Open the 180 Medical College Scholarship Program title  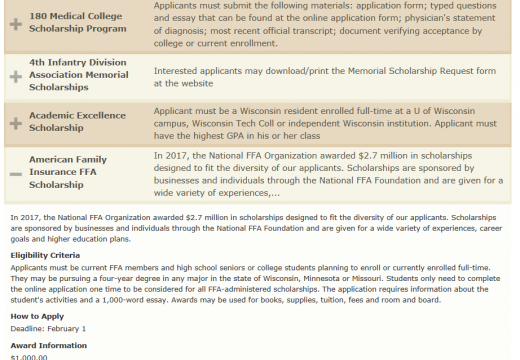[78, 22]
